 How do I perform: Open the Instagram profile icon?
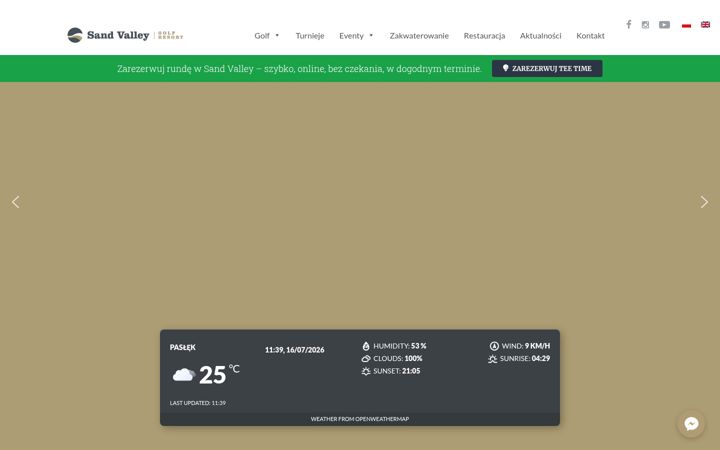click(x=645, y=25)
